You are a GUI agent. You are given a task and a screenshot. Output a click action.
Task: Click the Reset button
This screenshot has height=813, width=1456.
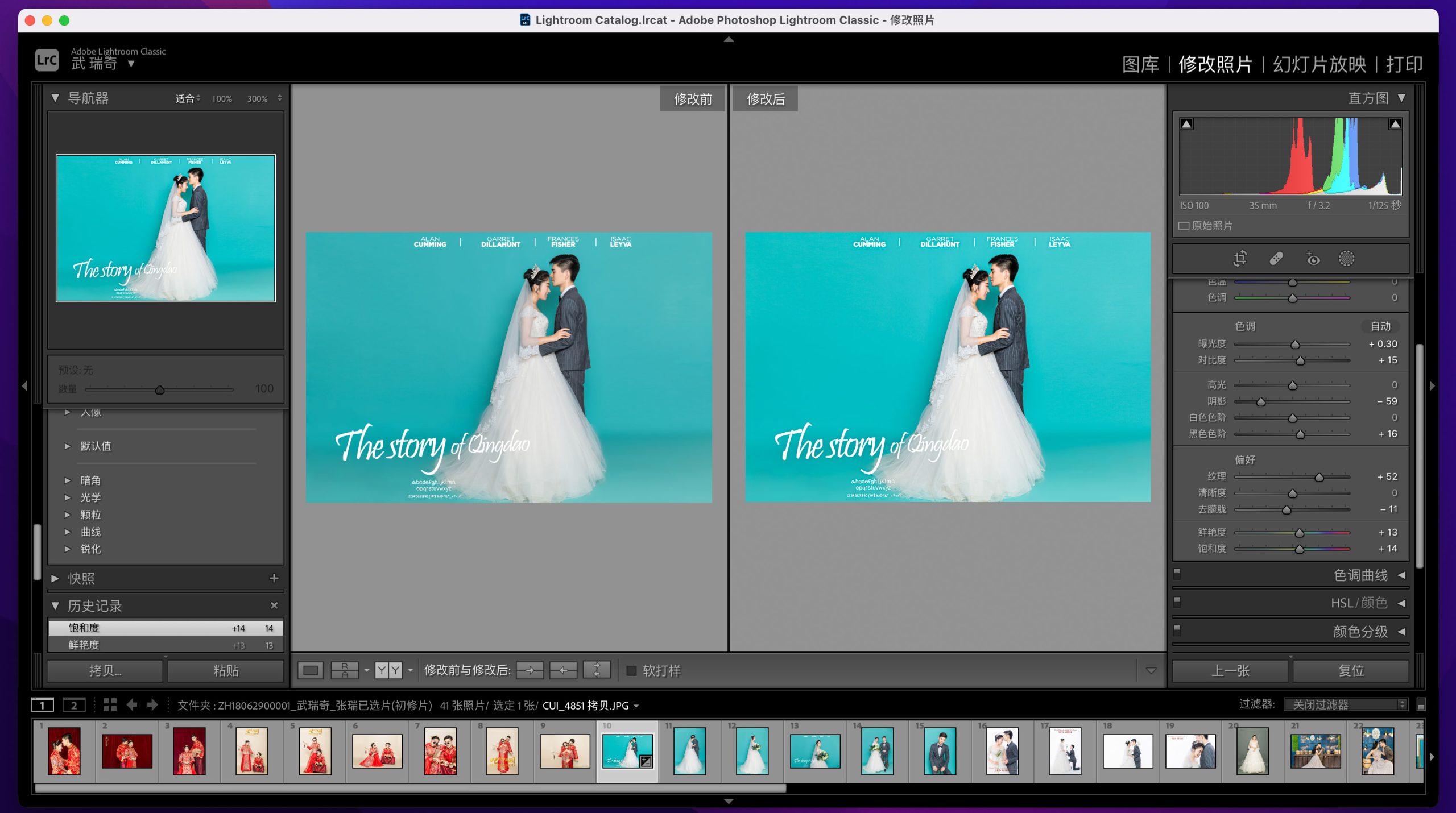tap(1351, 670)
